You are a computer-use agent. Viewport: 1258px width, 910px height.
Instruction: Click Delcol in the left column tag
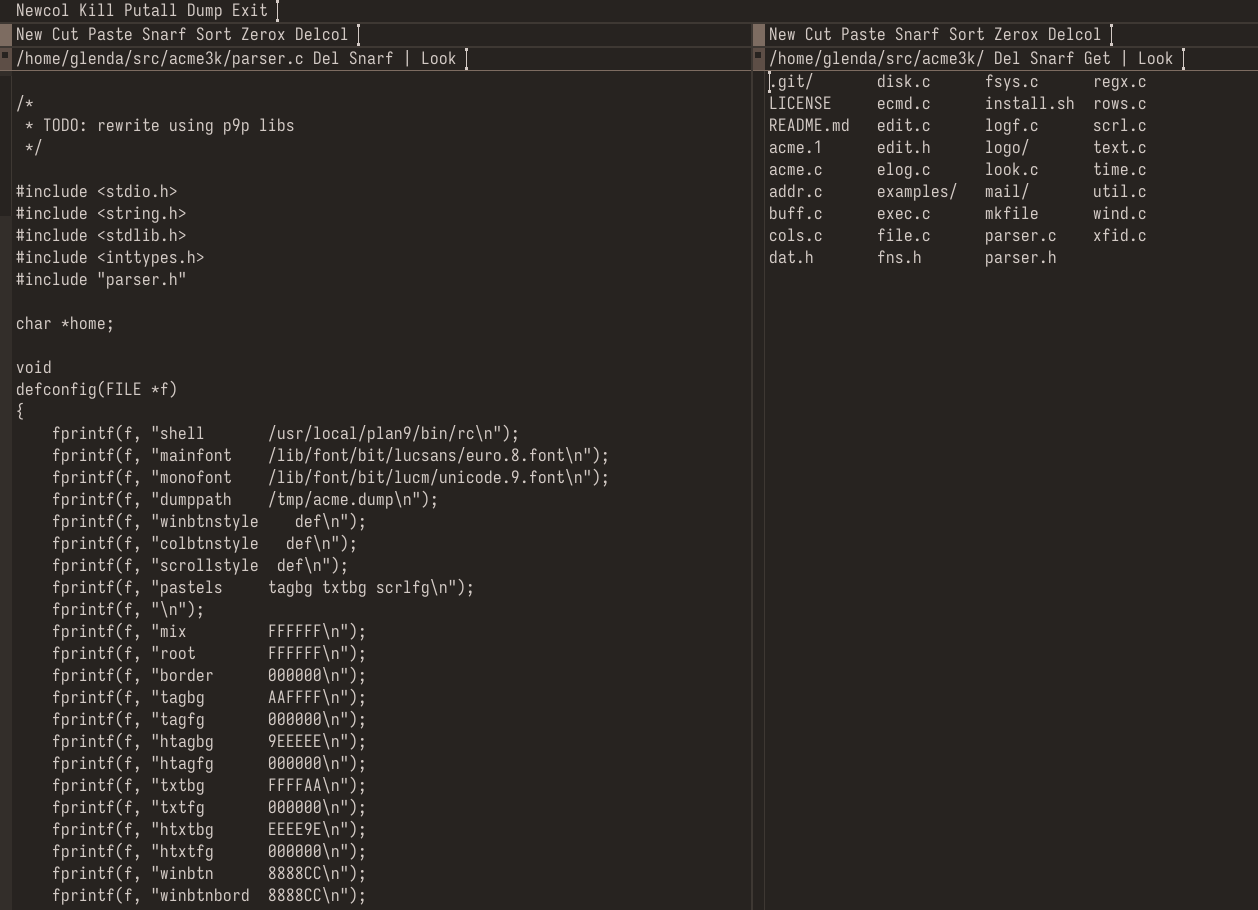[x=322, y=35]
